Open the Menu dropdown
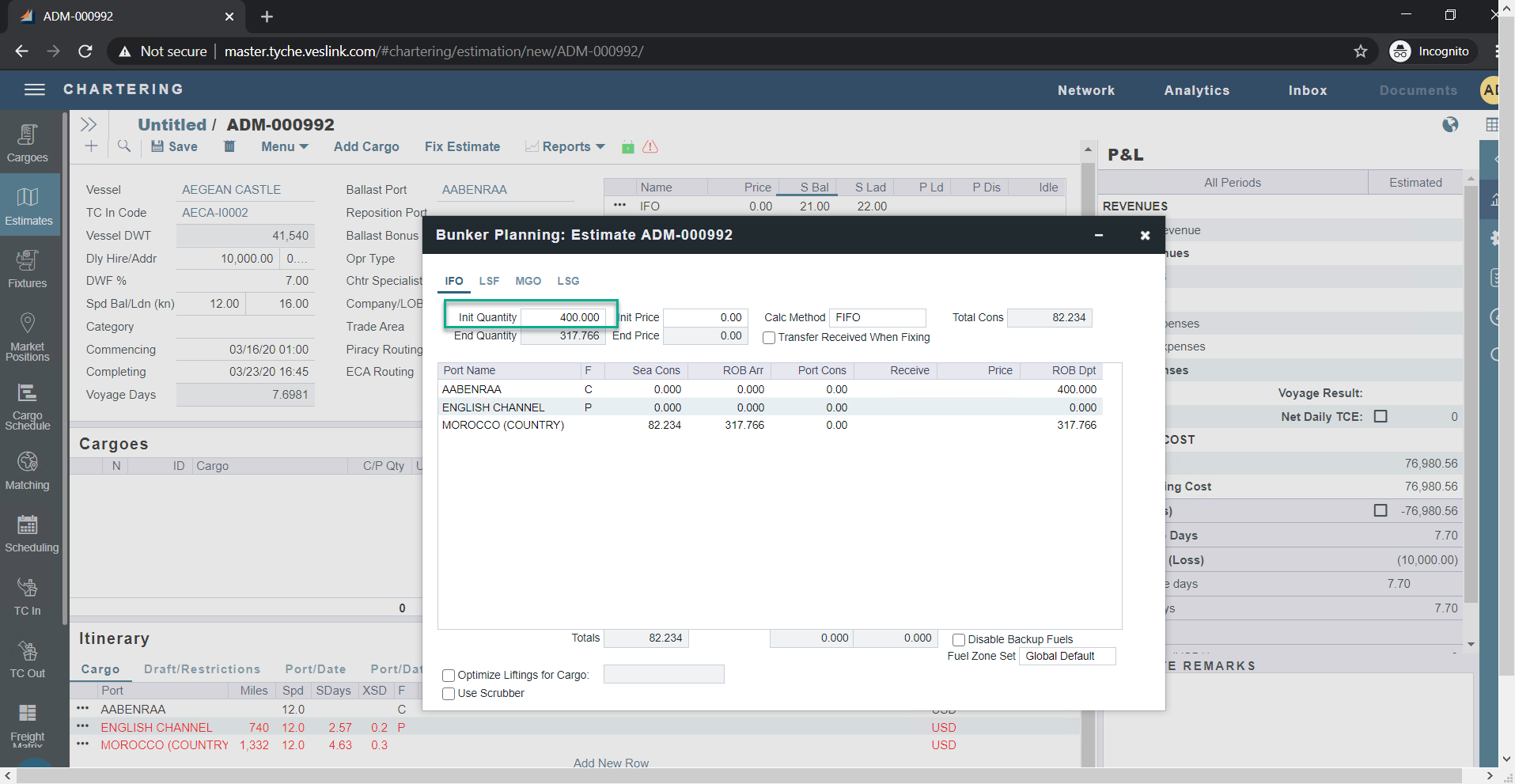1515x784 pixels. (284, 146)
